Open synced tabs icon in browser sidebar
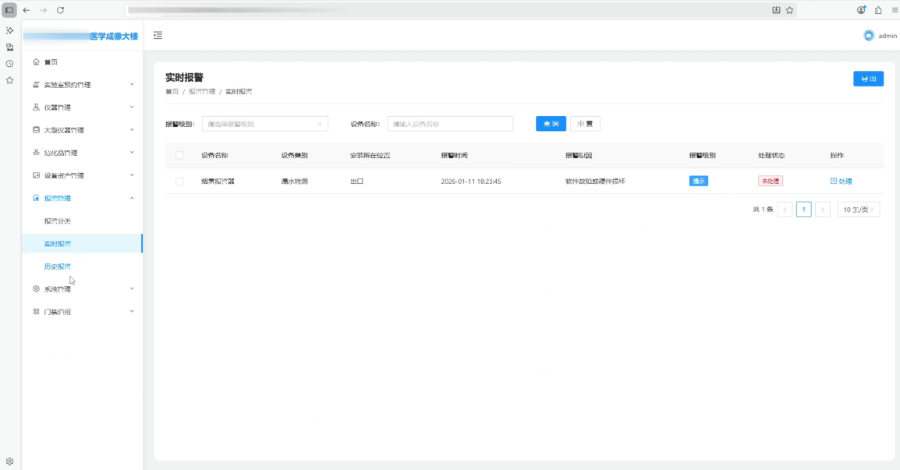 [9, 47]
